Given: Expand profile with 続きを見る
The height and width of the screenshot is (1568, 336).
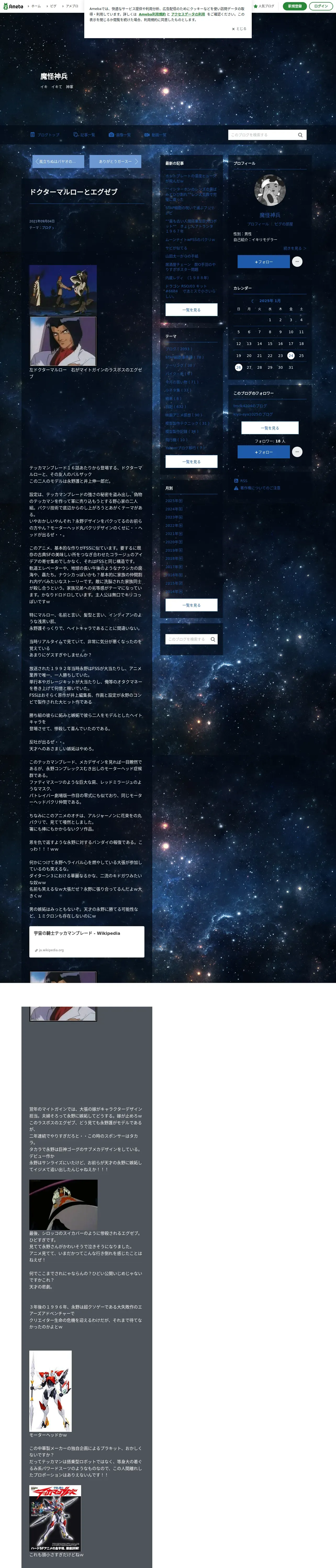Looking at the screenshot, I should (295, 248).
